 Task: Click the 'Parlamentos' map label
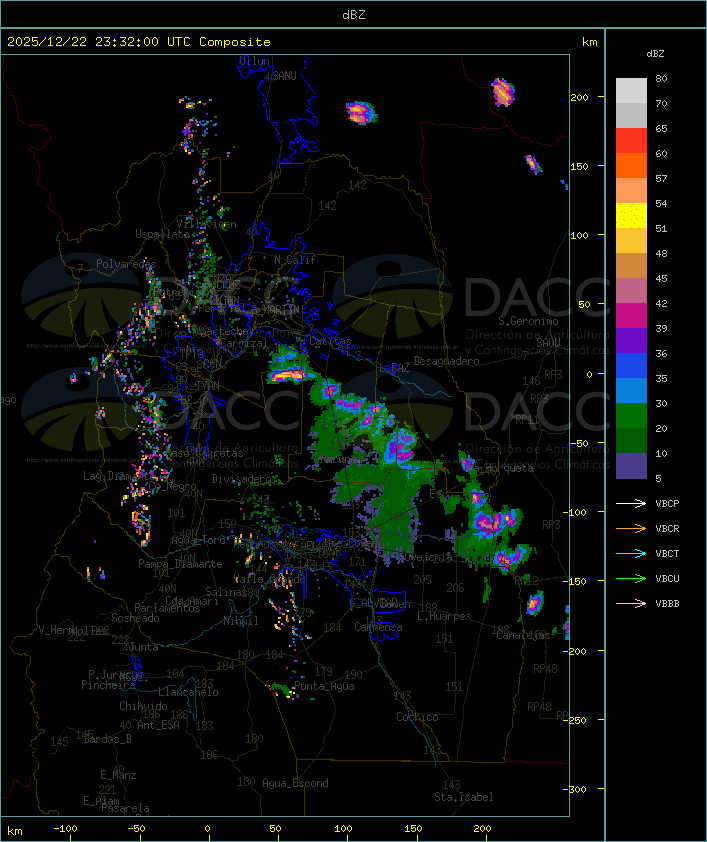pos(167,608)
